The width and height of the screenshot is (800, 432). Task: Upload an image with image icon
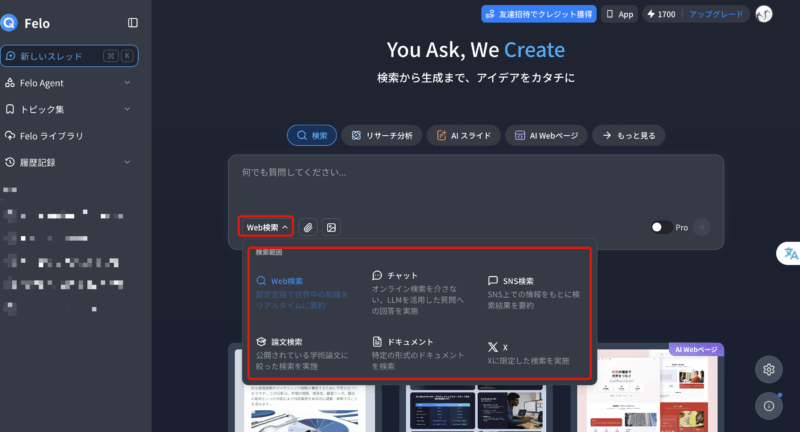pyautogui.click(x=331, y=227)
